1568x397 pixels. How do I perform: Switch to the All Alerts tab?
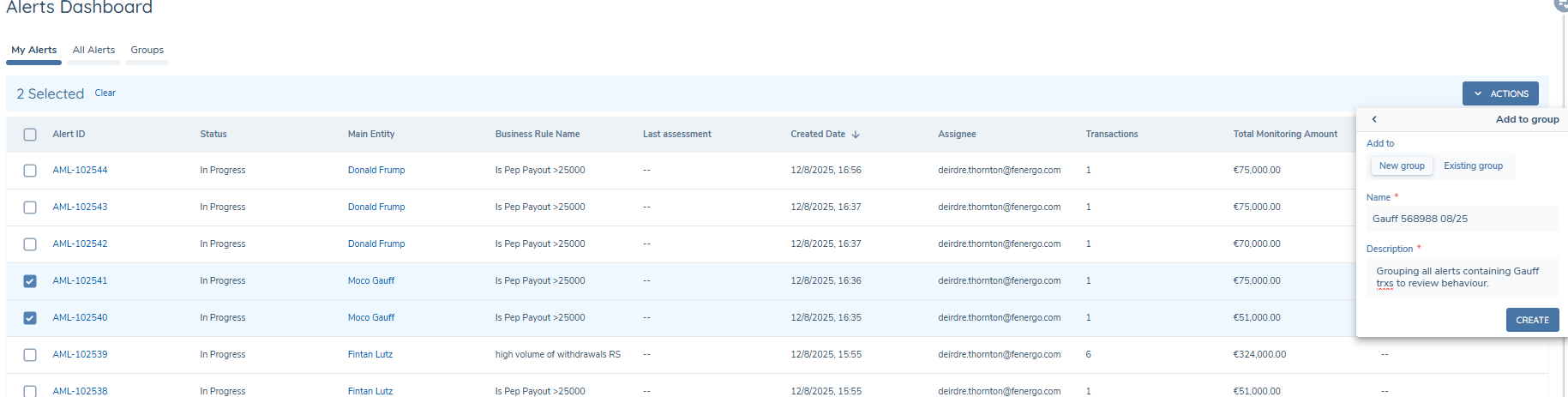(93, 50)
